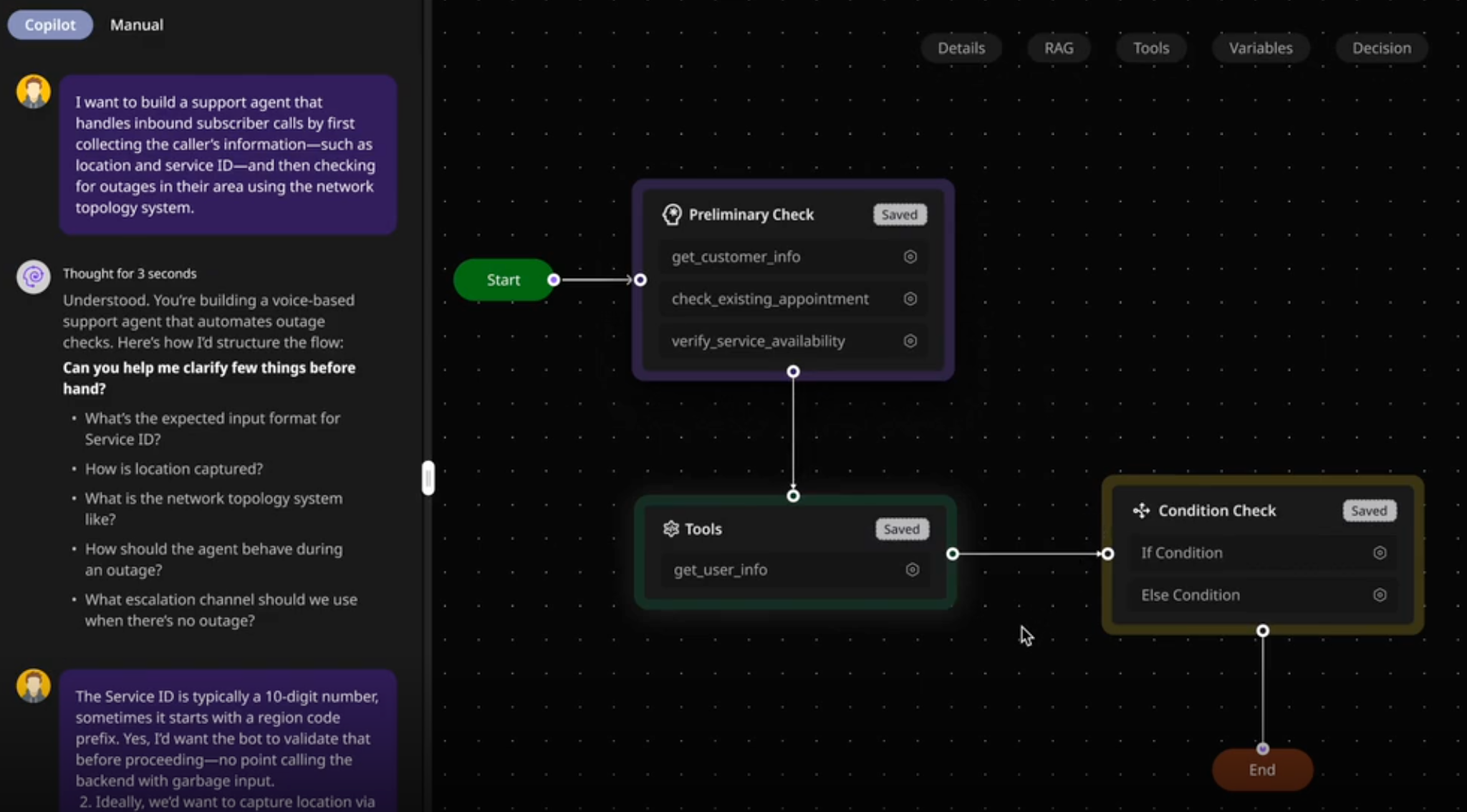
Task: Click the target icon beside Else Condition
Action: click(1380, 595)
